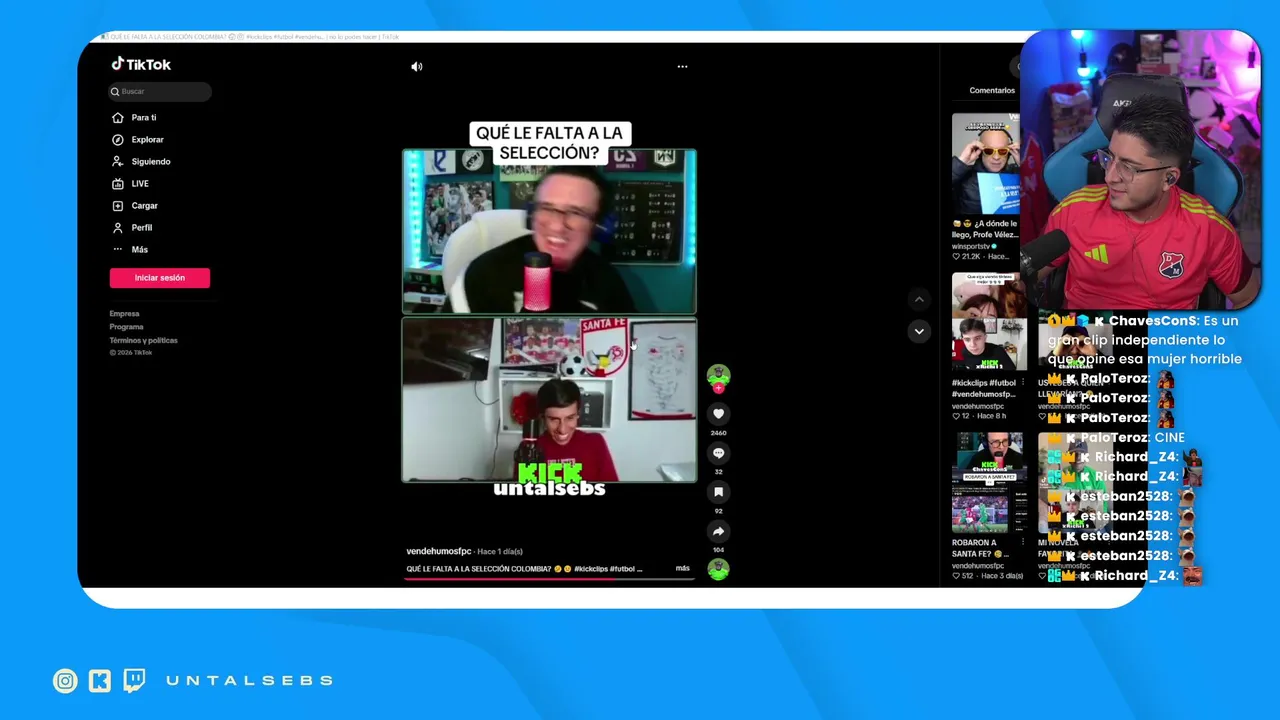Click the Kick icon in the overlay footer

tap(100, 681)
